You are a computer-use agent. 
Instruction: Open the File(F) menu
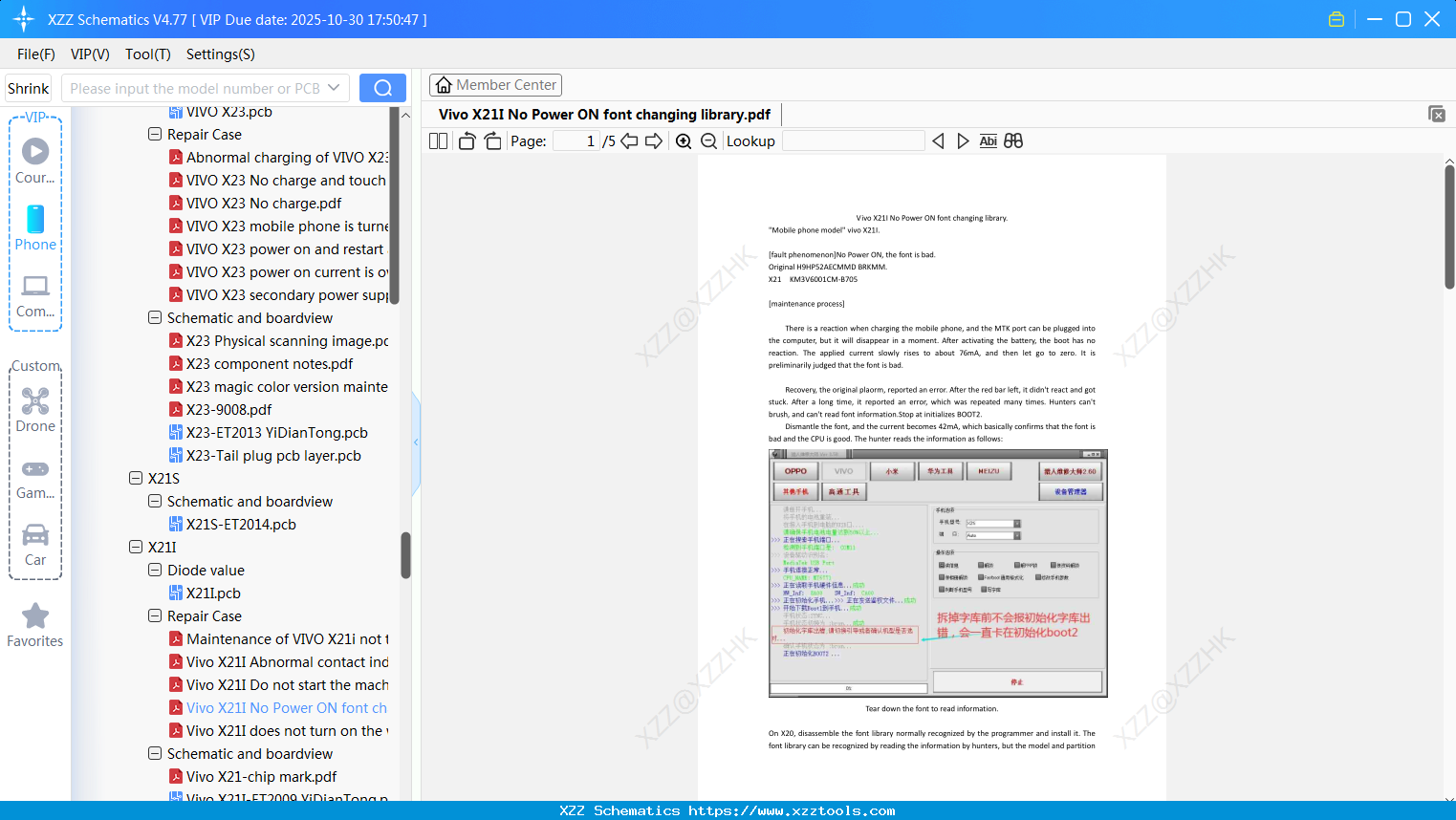tap(36, 54)
